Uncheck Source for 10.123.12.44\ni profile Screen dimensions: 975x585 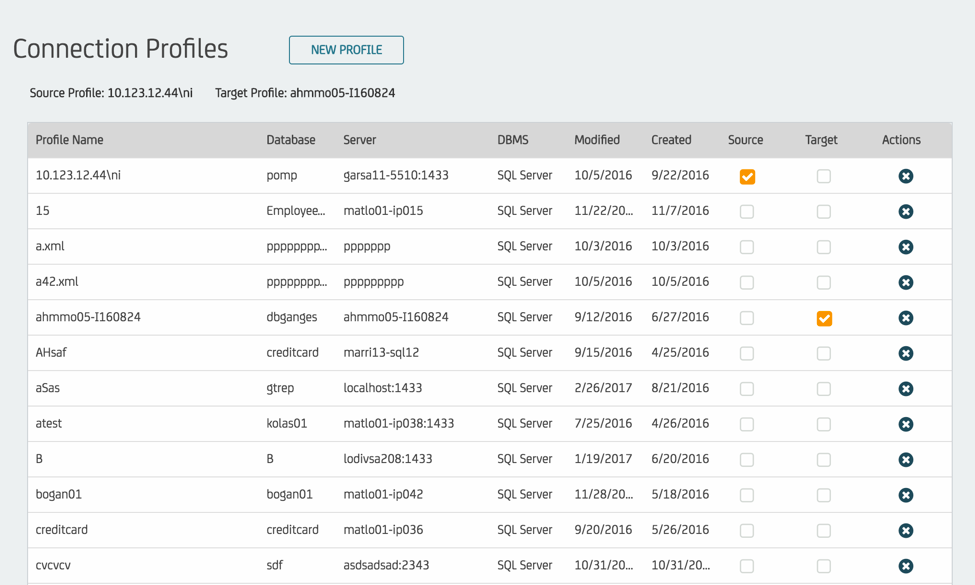(x=747, y=177)
